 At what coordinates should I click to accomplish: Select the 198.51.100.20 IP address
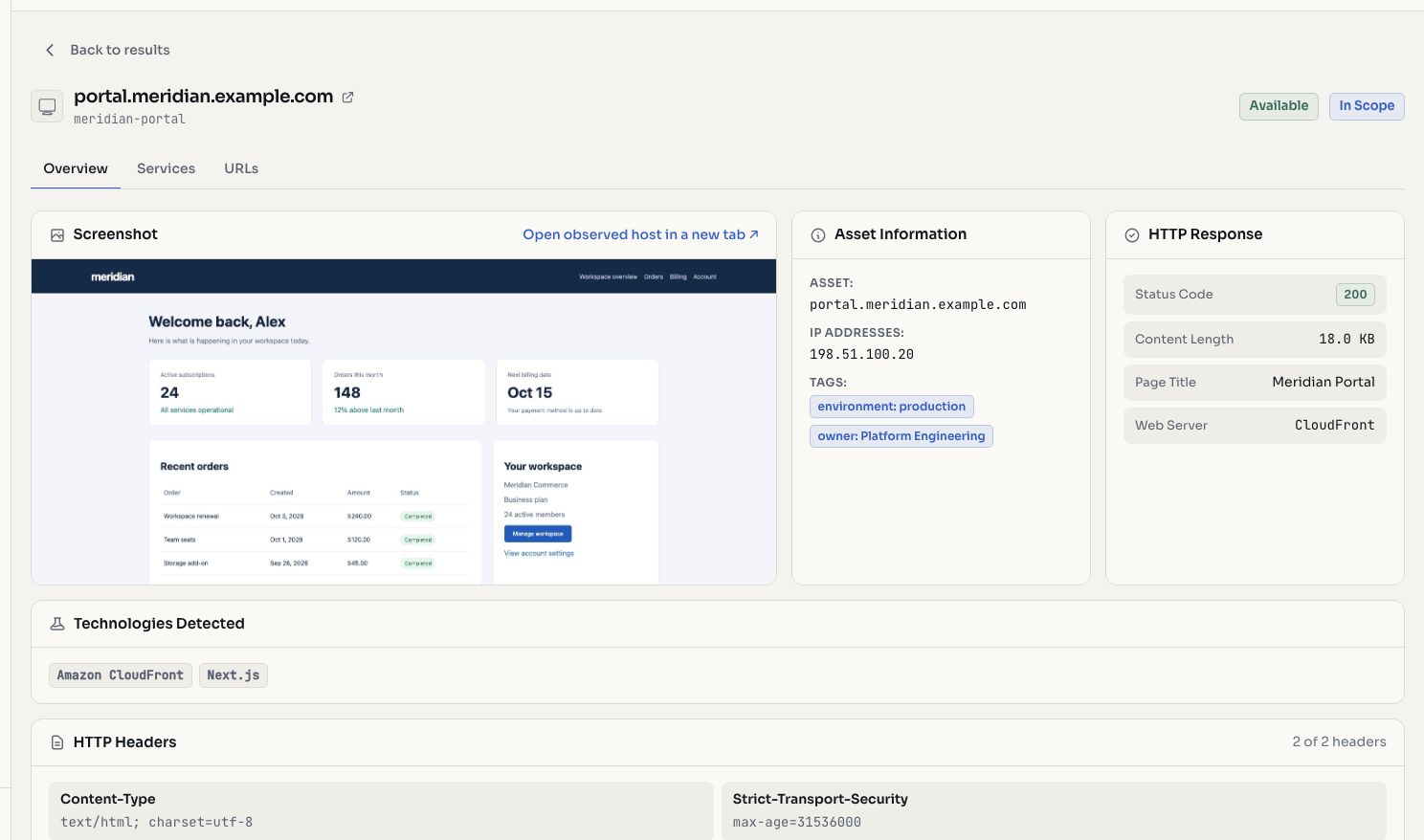pos(861,354)
